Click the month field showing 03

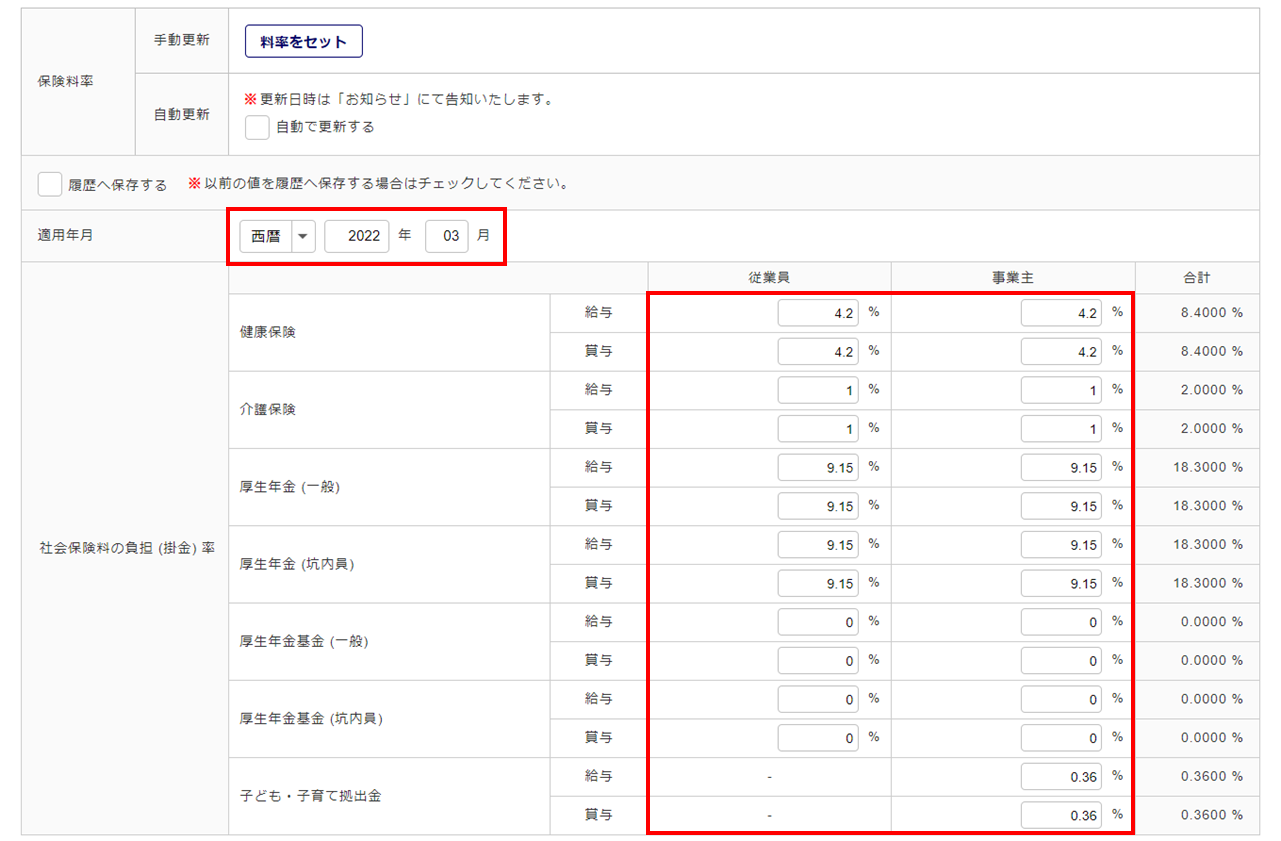[447, 237]
